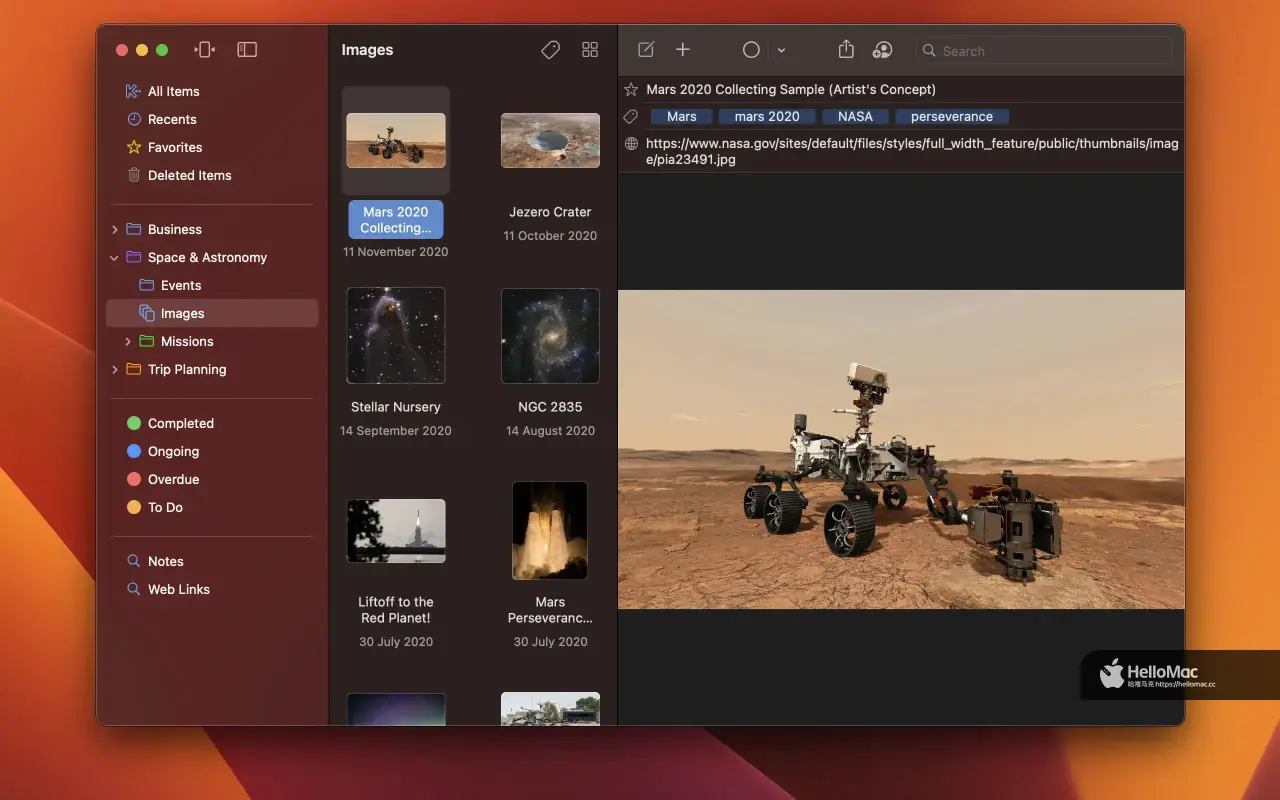Open the Web Links saved search
This screenshot has height=800, width=1280.
pyautogui.click(x=179, y=589)
